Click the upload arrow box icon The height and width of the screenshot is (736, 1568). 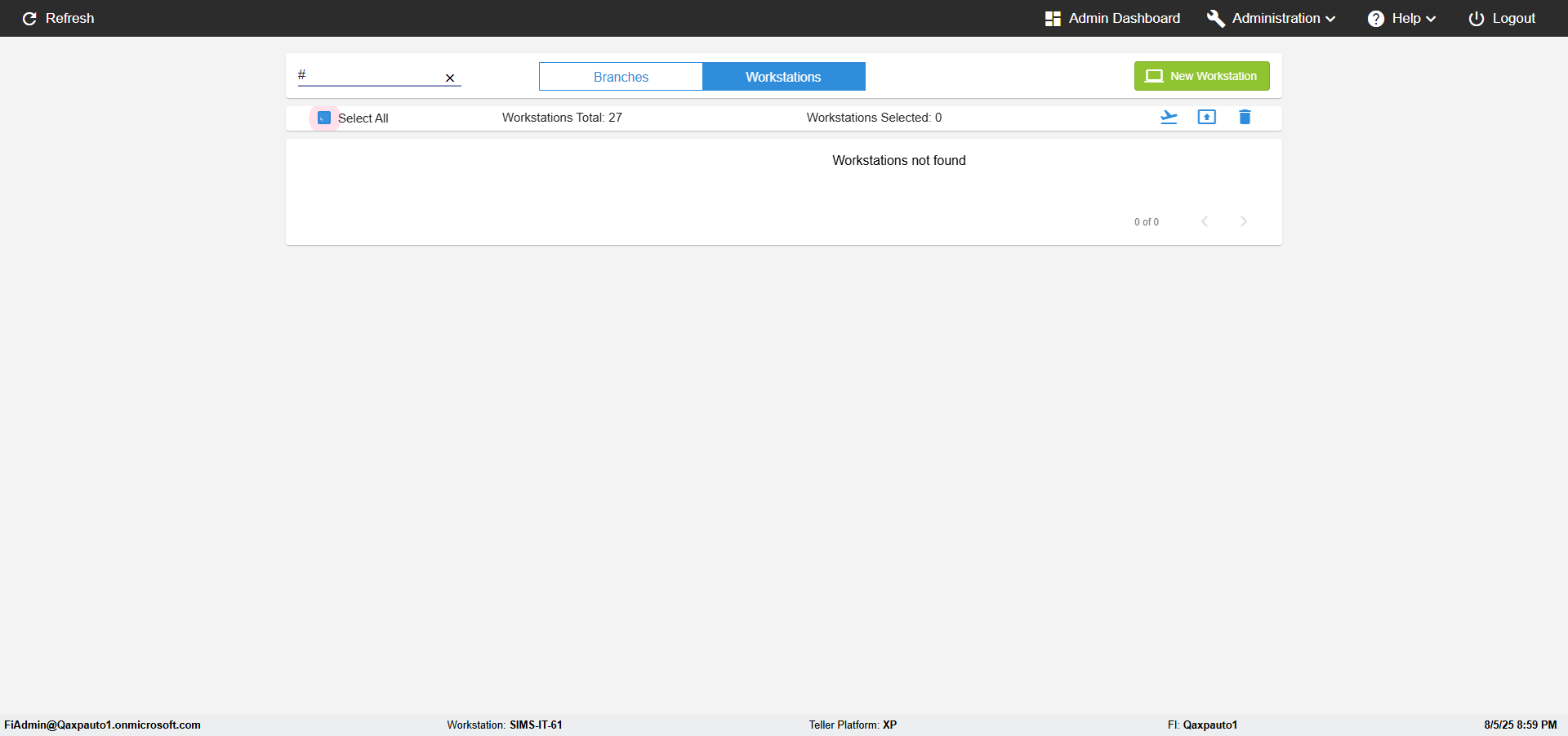[1206, 117]
